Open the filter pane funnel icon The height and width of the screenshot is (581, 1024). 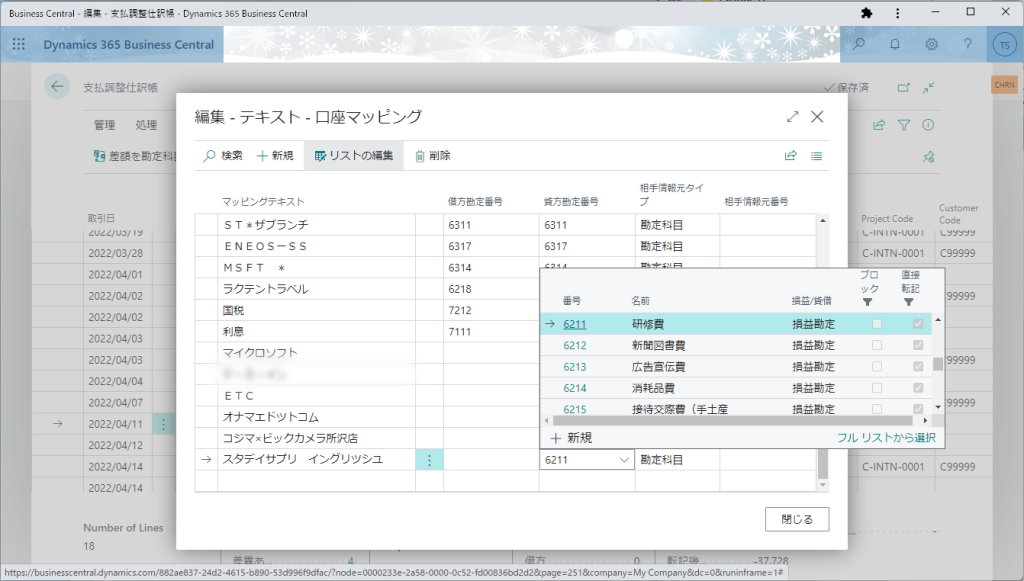904,125
